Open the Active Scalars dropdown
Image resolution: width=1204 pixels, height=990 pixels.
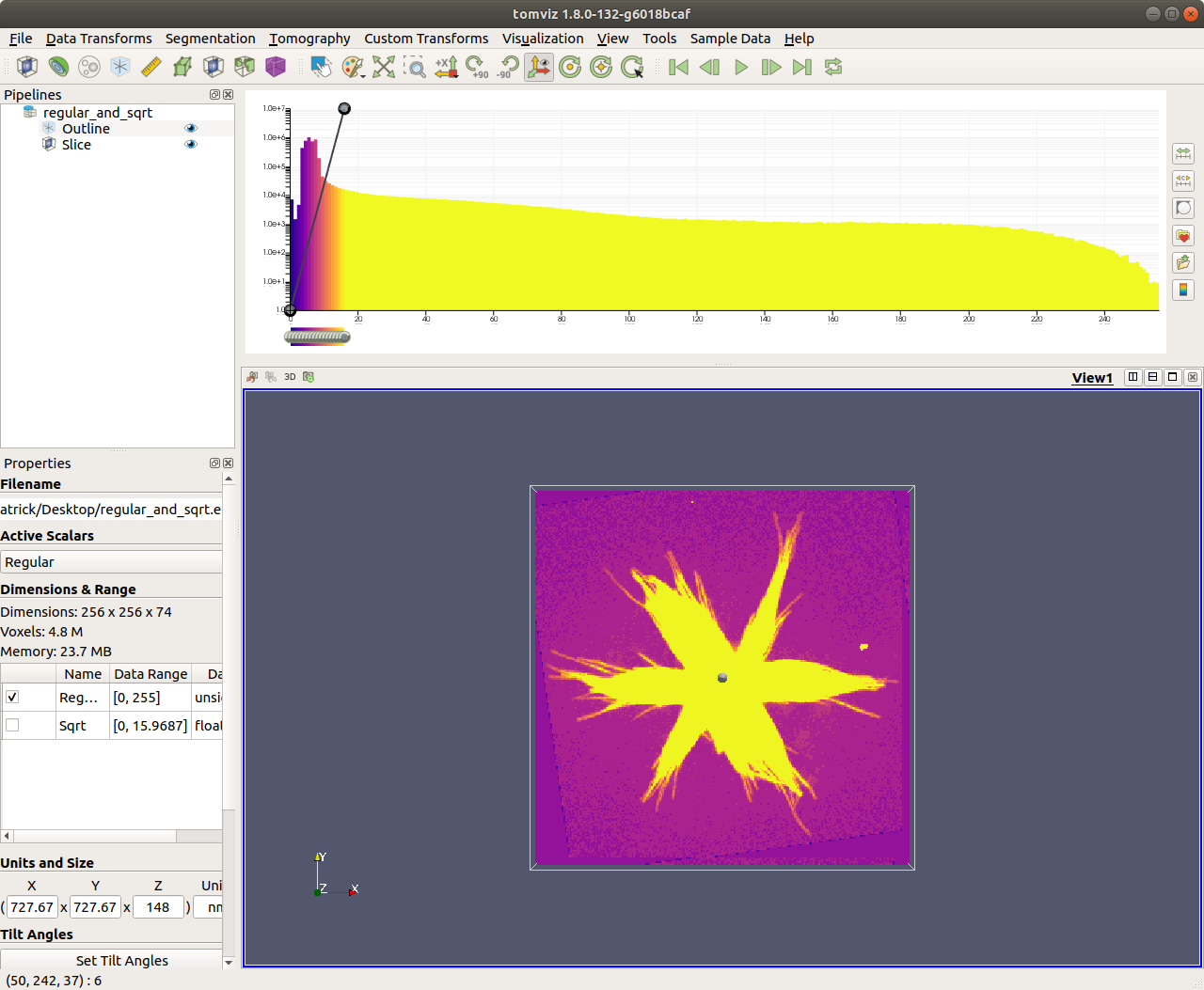click(111, 561)
